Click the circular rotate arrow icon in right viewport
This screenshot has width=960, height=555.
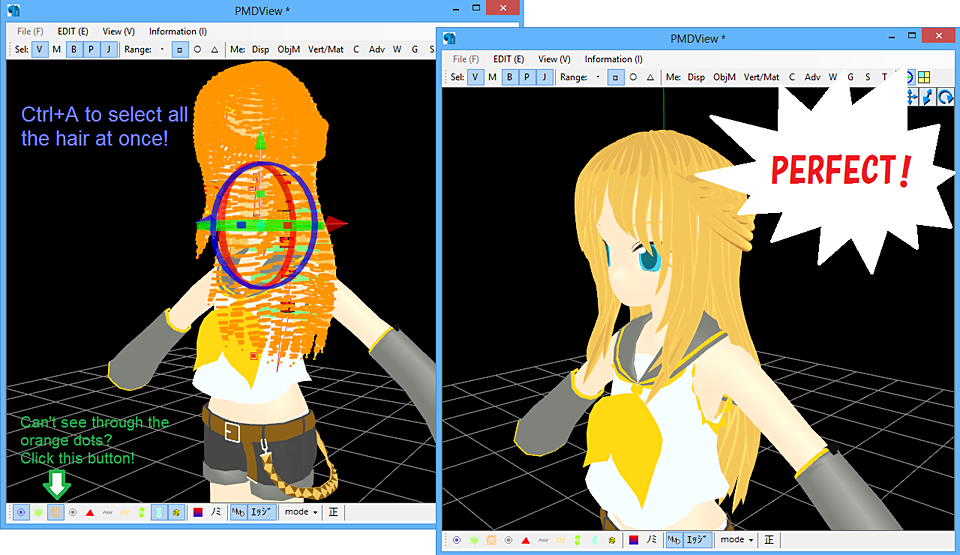tap(946, 97)
